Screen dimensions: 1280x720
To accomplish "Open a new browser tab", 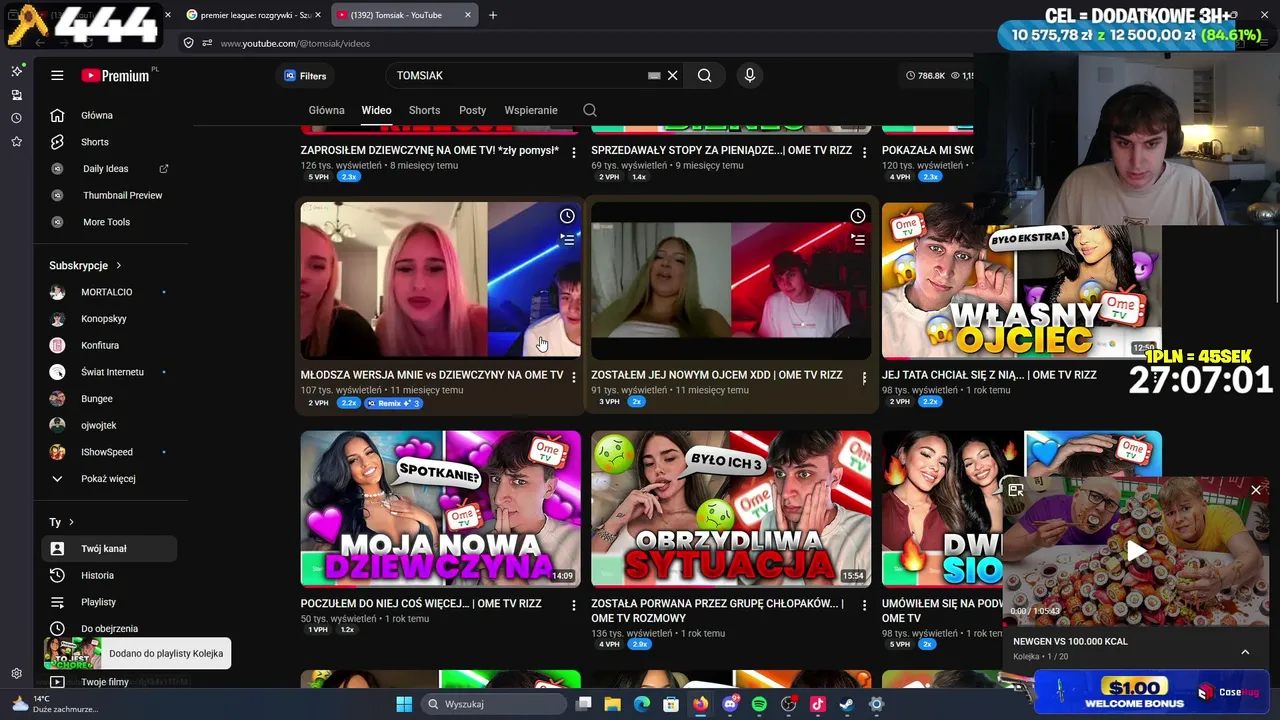I will (493, 15).
